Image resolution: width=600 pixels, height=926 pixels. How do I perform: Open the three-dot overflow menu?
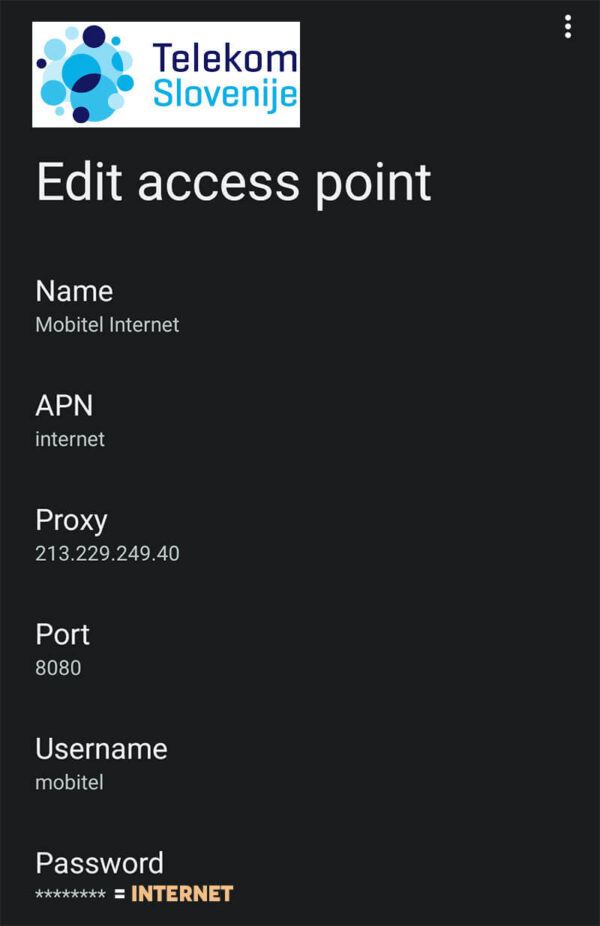point(568,26)
